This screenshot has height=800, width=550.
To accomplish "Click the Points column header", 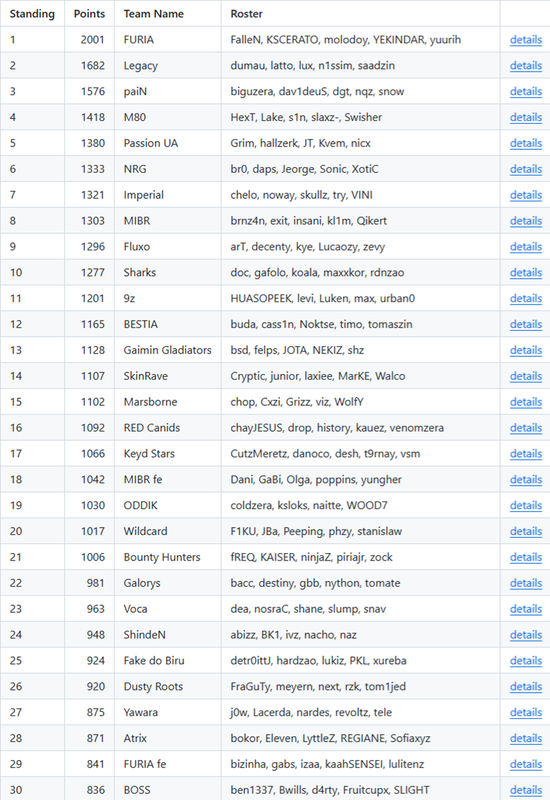I will (89, 14).
